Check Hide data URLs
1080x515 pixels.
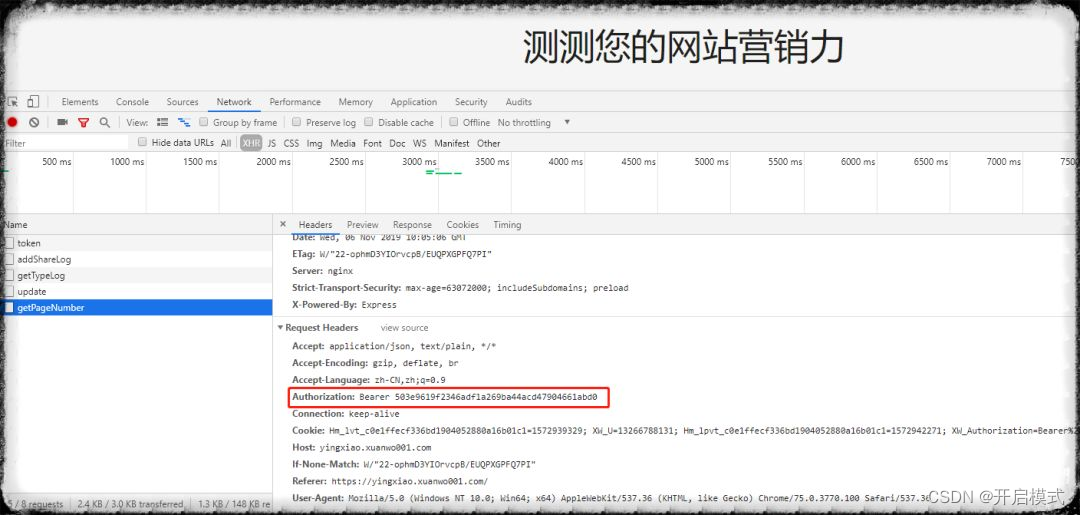143,142
